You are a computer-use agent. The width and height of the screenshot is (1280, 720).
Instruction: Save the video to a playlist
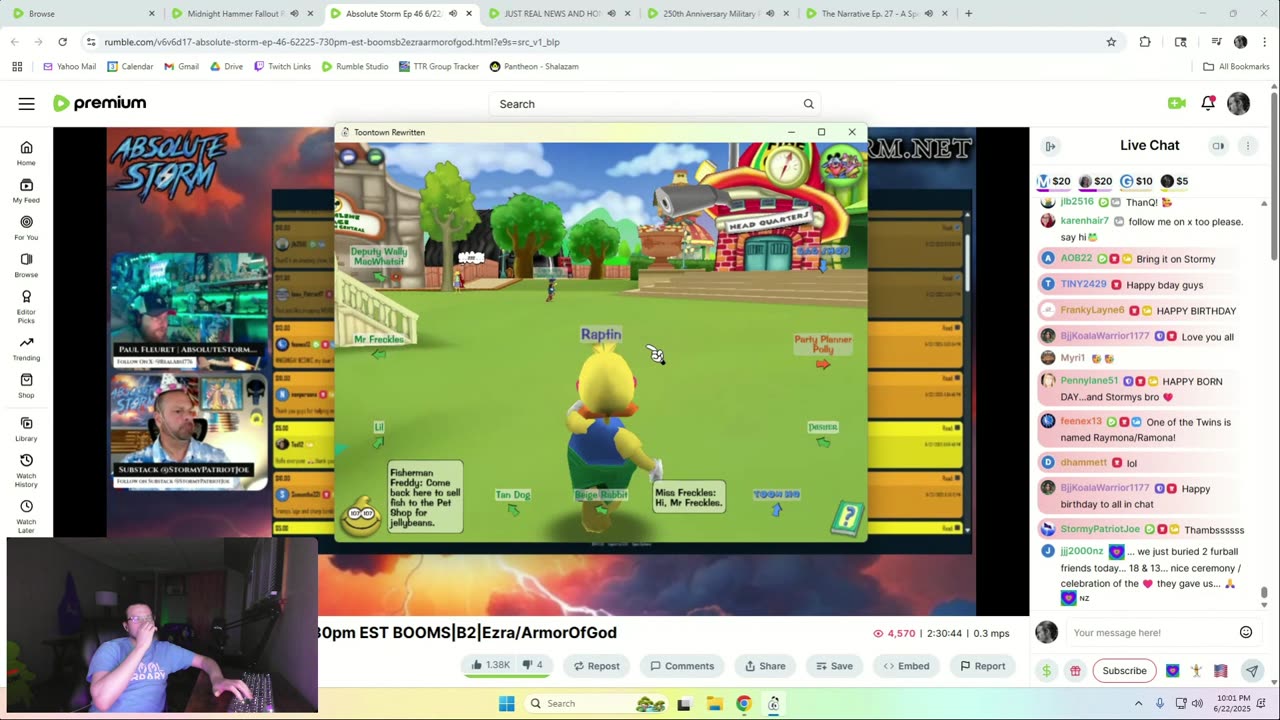834,666
